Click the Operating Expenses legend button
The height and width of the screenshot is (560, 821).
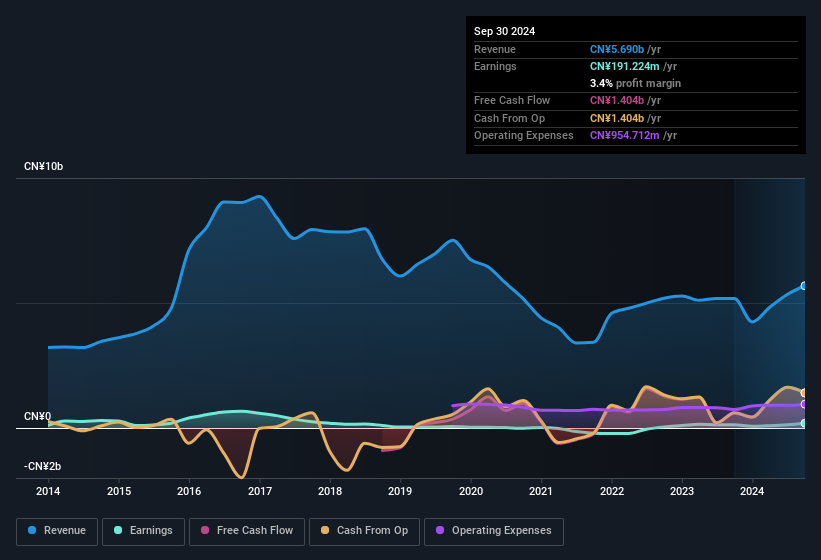494,531
